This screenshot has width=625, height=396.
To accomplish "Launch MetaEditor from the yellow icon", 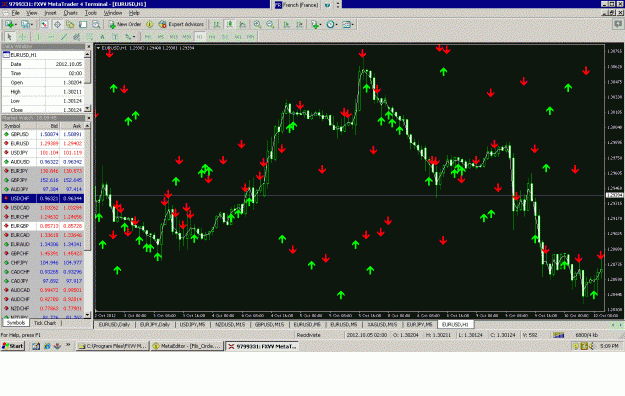I will pyautogui.click(x=149, y=24).
